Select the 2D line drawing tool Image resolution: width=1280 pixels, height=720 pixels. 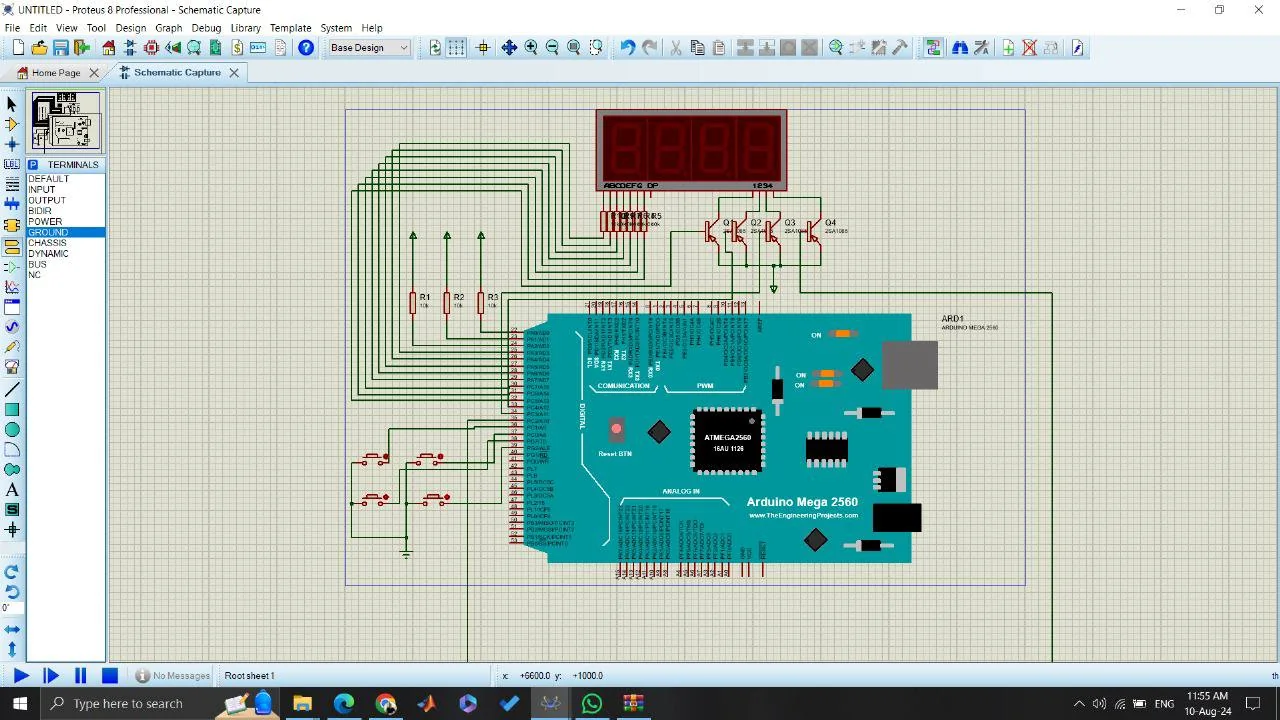(12, 389)
